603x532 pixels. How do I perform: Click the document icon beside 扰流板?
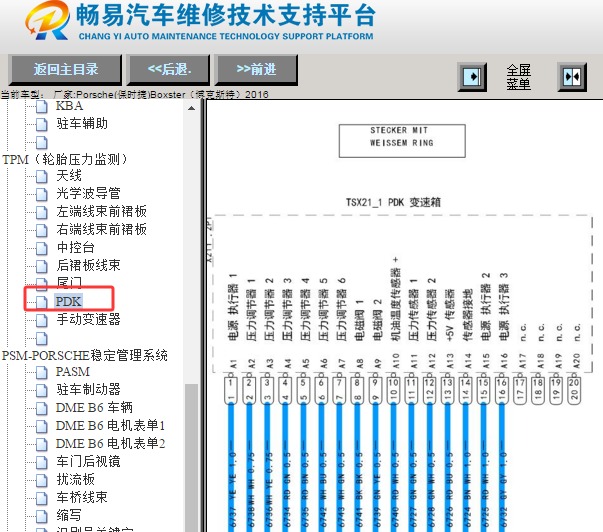42,480
